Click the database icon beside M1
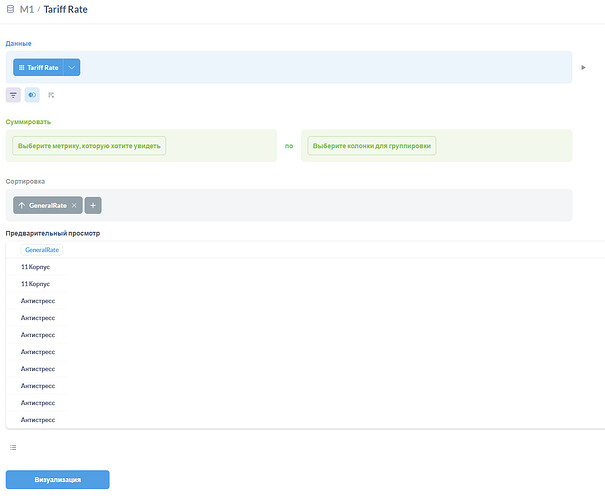This screenshot has width=605, height=500. [x=10, y=9]
